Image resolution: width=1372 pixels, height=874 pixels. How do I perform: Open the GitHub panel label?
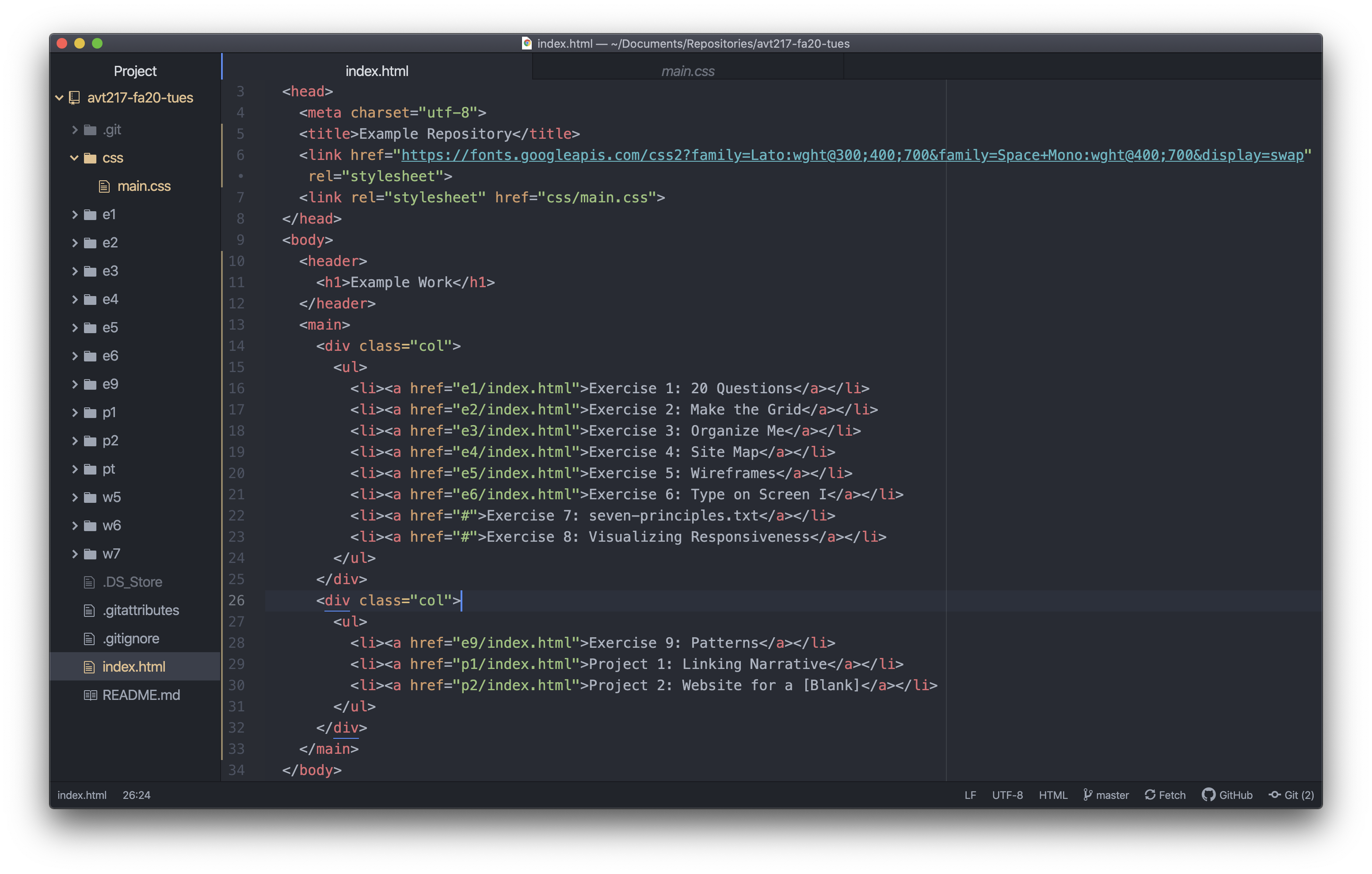[1236, 795]
